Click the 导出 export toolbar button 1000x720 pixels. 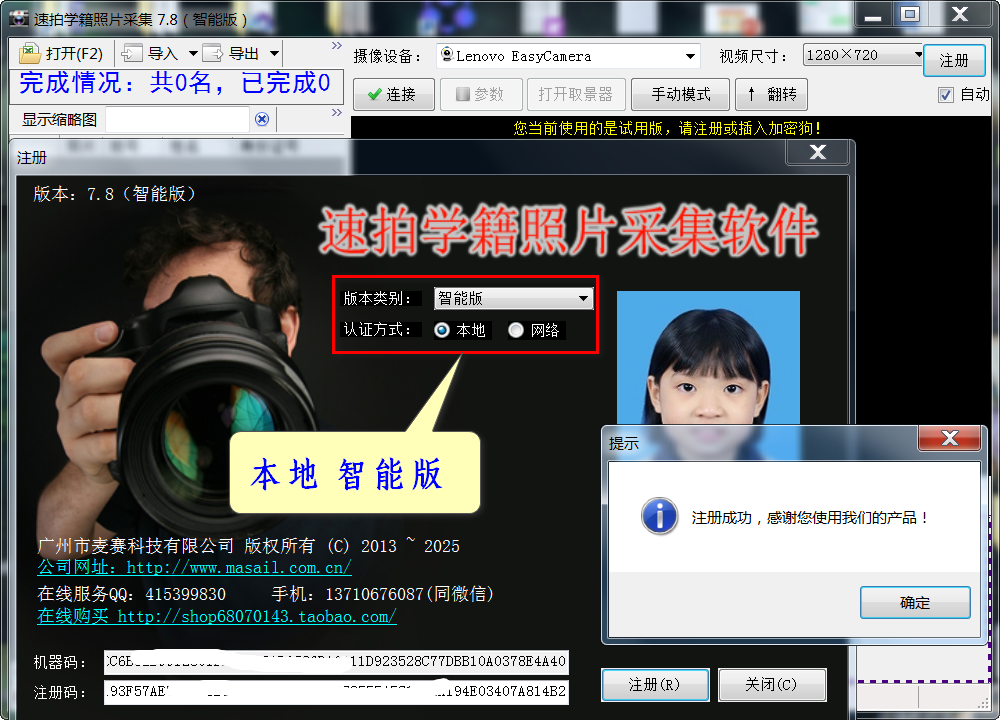232,54
